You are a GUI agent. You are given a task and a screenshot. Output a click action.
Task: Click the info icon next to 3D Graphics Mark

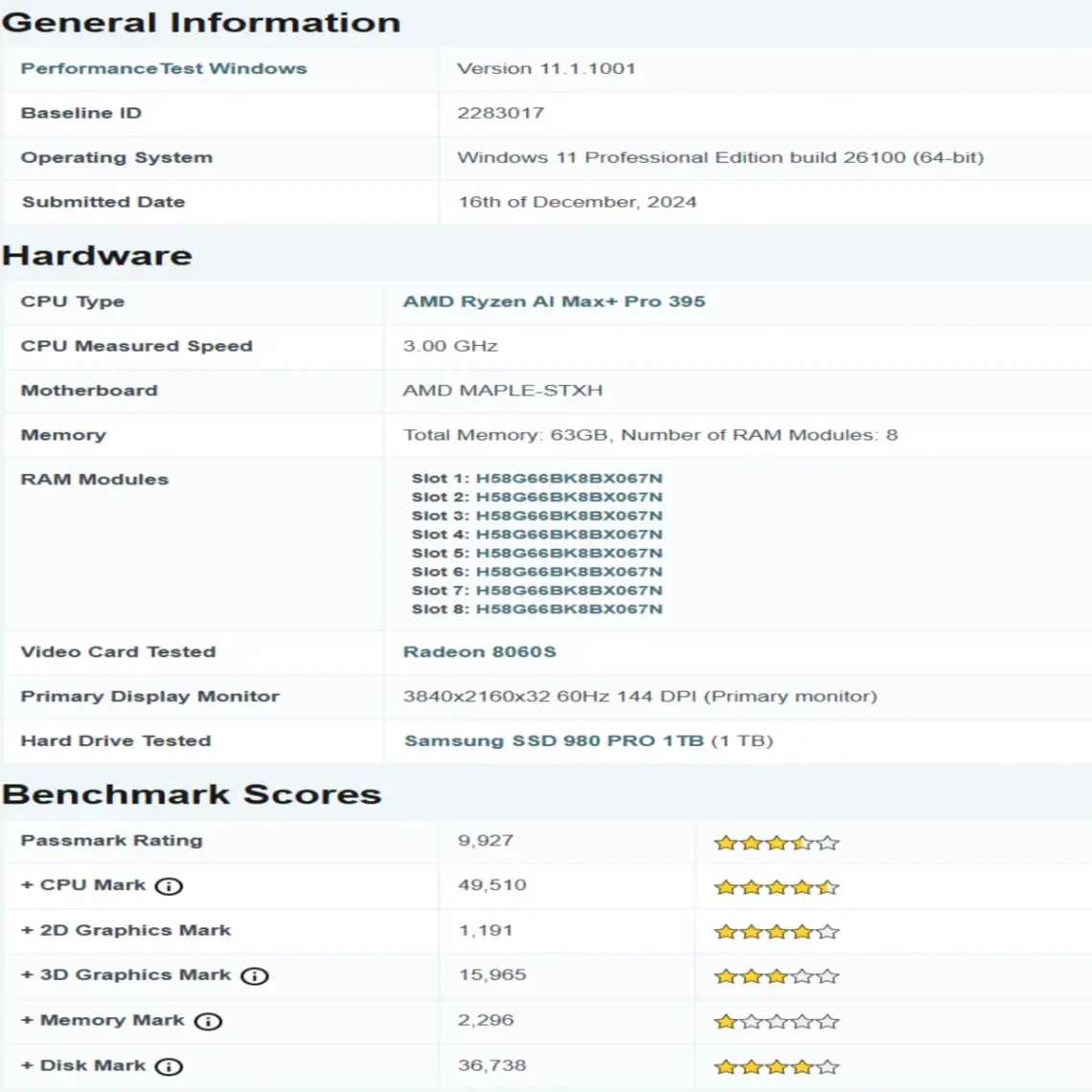pyautogui.click(x=254, y=976)
